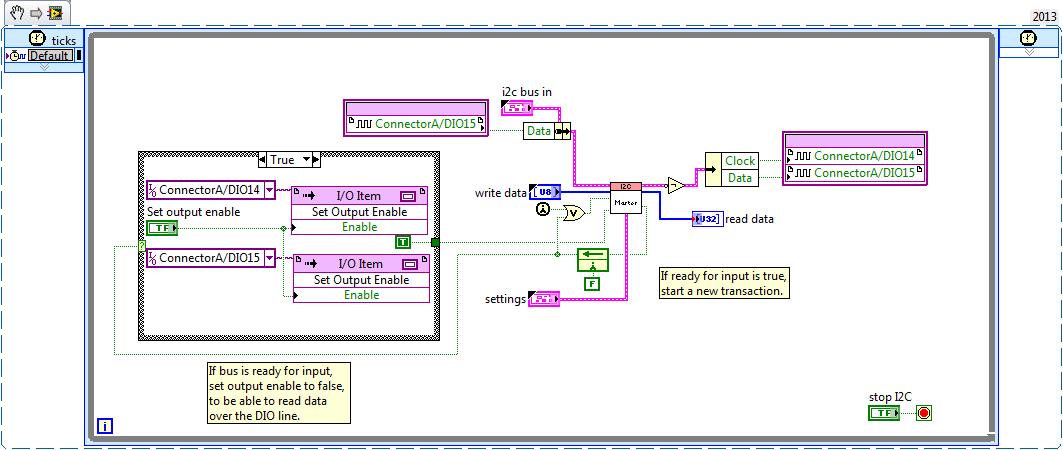Select the lower I/O Item node header
This screenshot has height=450, width=1063.
[x=361, y=264]
